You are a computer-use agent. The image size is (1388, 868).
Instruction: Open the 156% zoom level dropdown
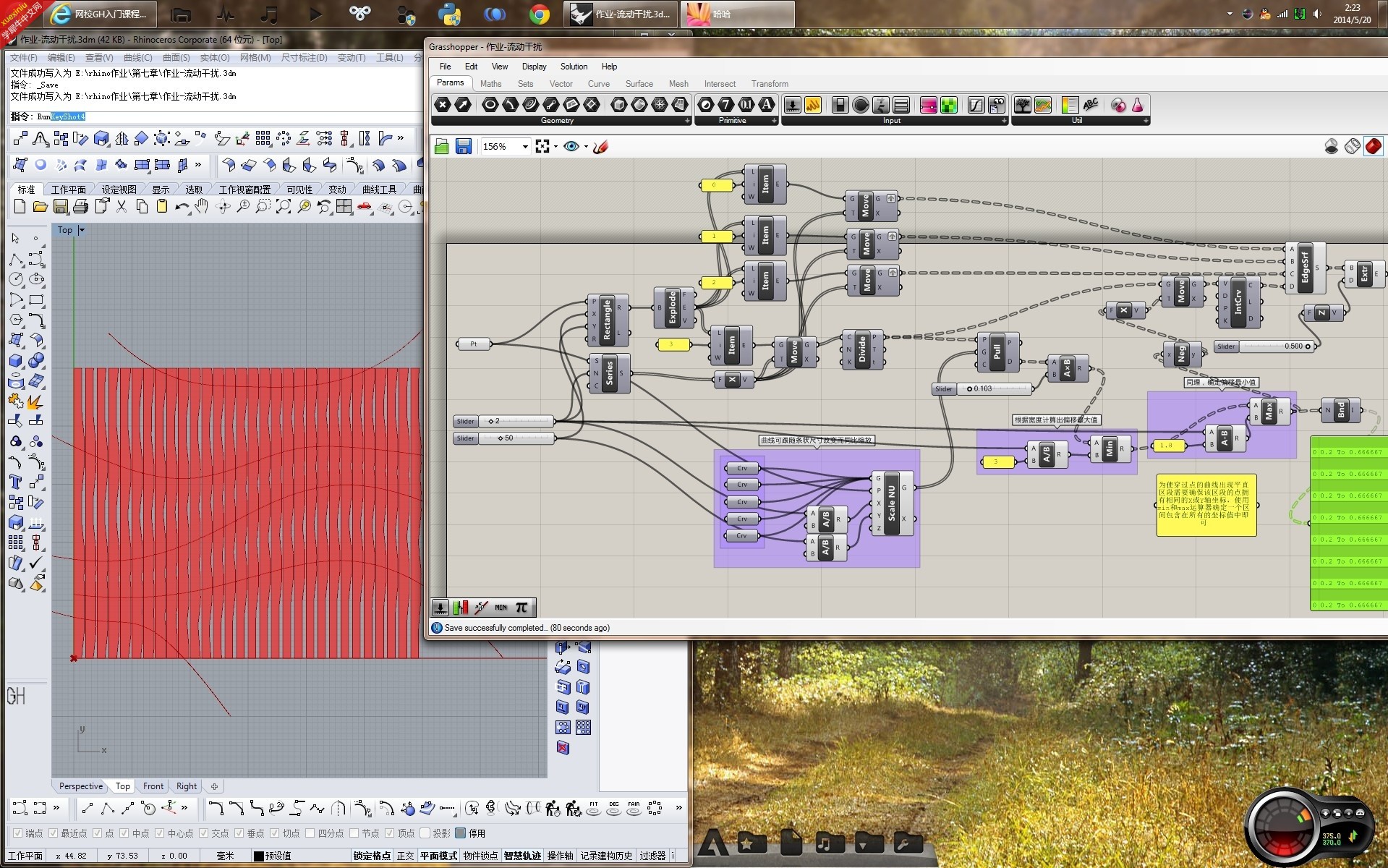coord(525,147)
